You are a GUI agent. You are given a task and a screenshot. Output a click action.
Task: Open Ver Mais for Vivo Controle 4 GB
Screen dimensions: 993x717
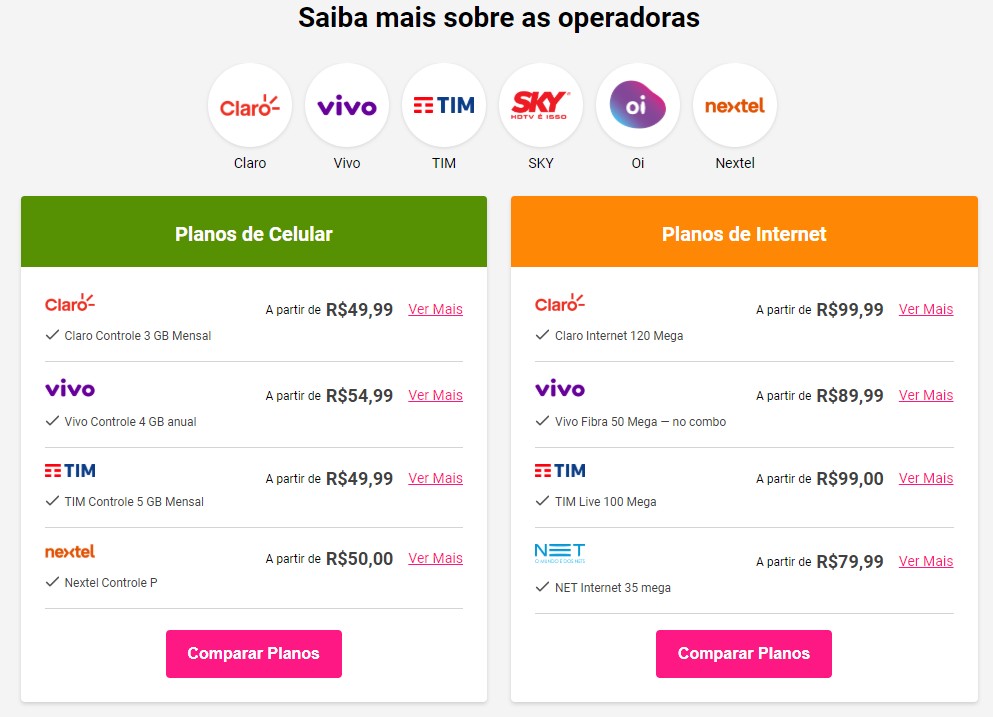pos(435,395)
